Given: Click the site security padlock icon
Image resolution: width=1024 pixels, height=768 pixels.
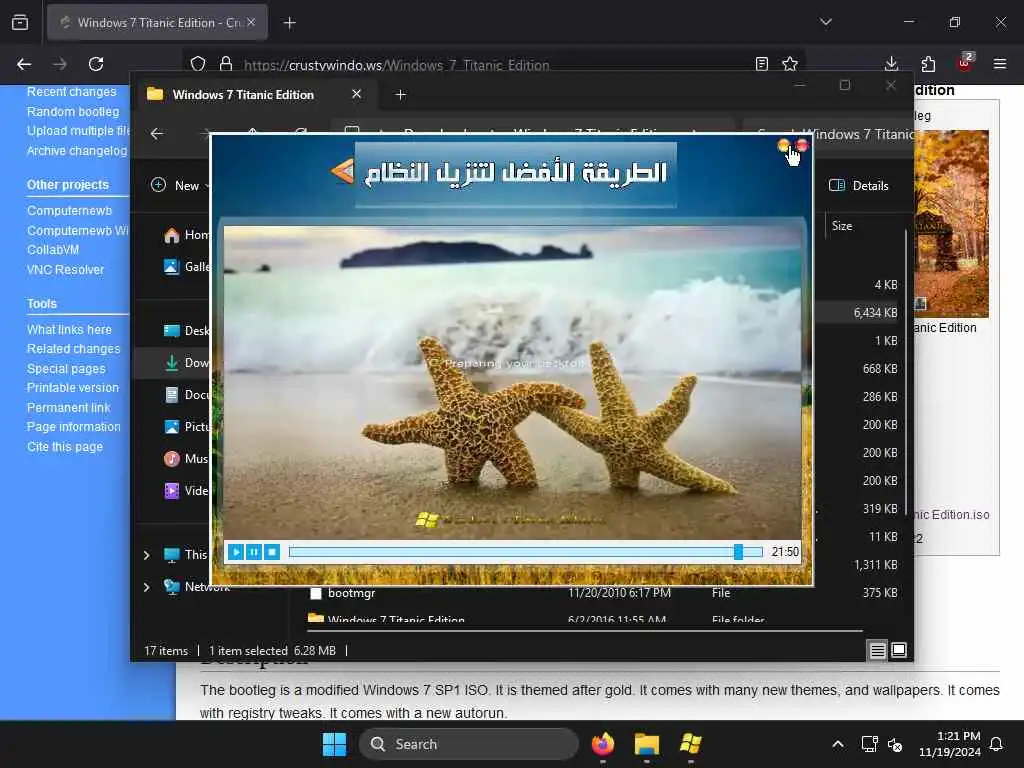Looking at the screenshot, I should tap(226, 64).
